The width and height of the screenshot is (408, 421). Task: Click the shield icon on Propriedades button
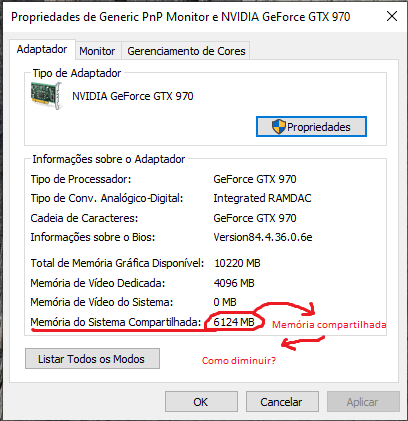[x=279, y=127]
